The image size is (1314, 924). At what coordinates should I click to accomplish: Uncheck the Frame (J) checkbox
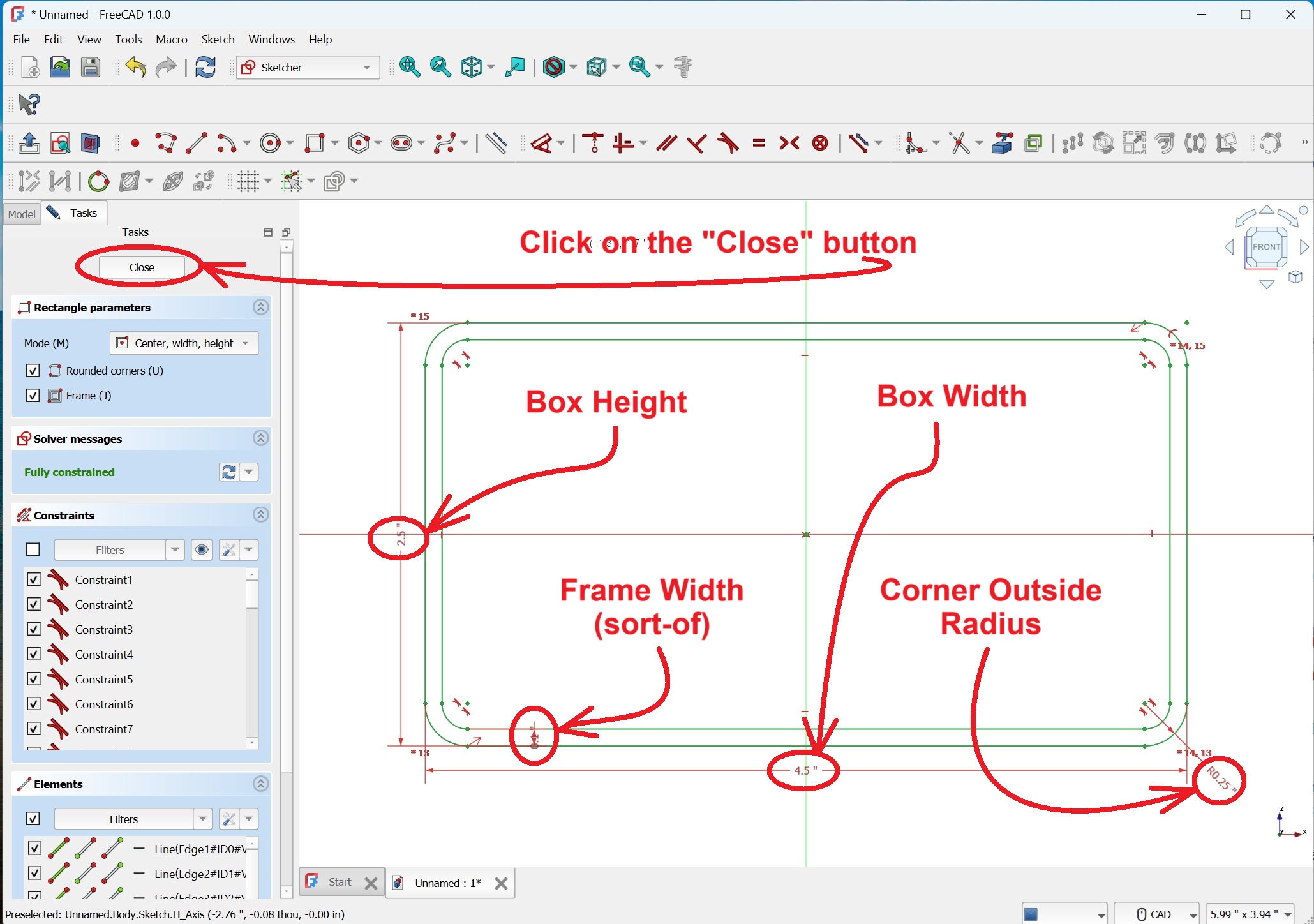(33, 396)
